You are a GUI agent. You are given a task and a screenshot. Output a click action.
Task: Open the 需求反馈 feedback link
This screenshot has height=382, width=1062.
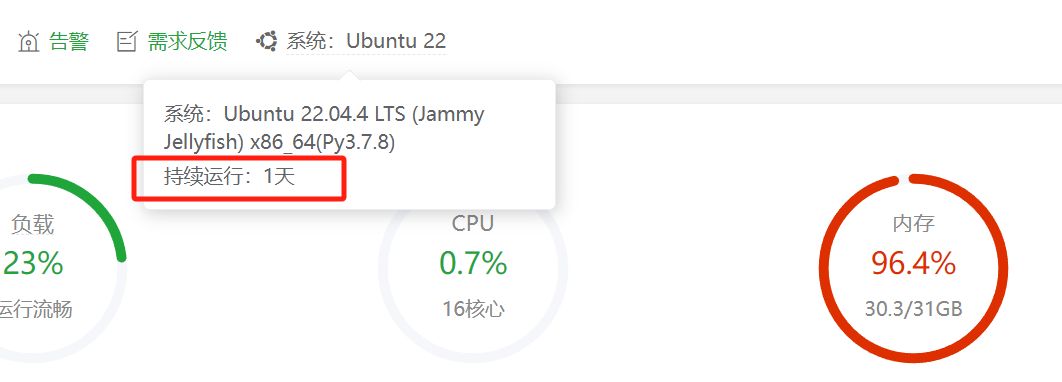[188, 41]
